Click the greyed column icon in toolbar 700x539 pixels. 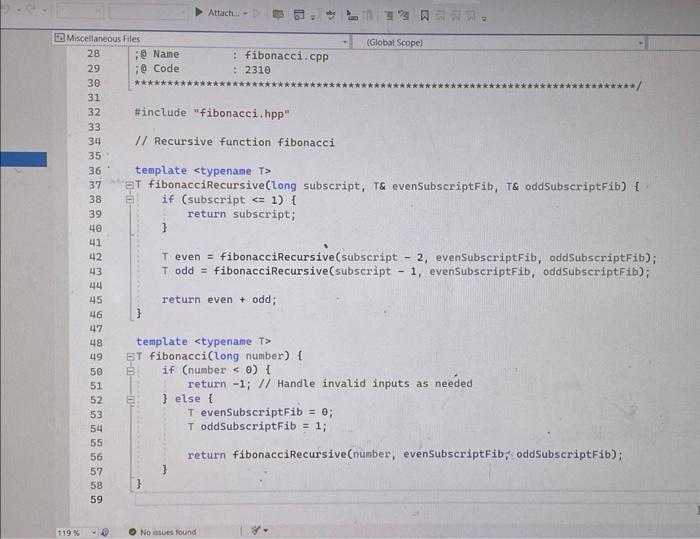(x=367, y=16)
